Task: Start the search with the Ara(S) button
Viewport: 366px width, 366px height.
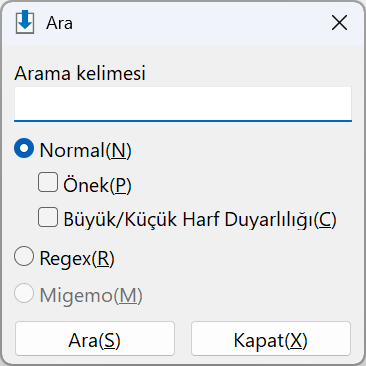Action: pos(95,339)
